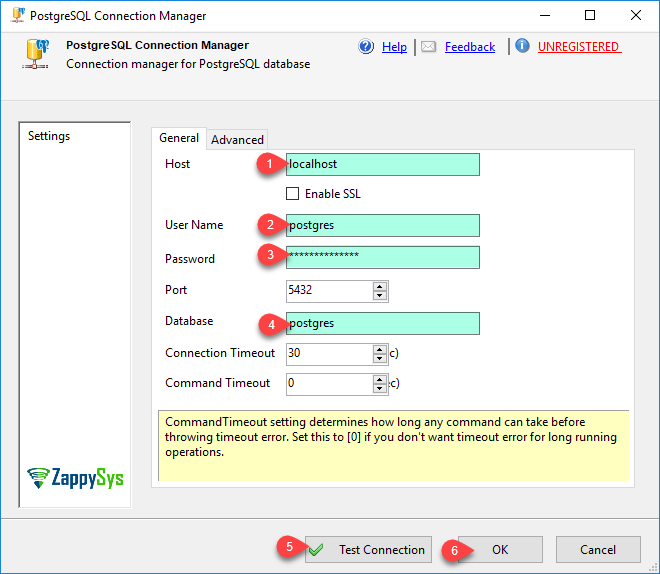Click the ZappySys logo
The height and width of the screenshot is (574, 660).
[75, 478]
